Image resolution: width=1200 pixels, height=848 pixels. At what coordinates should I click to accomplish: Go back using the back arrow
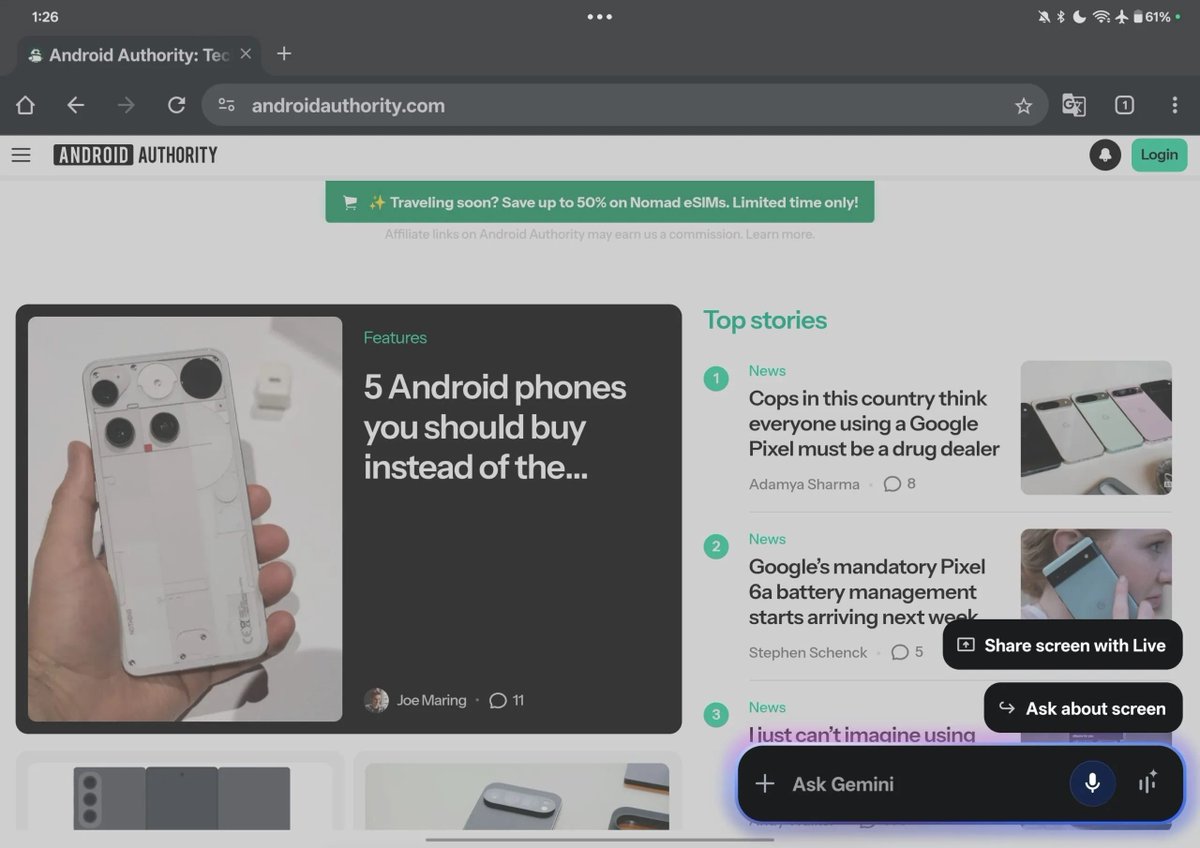point(76,105)
